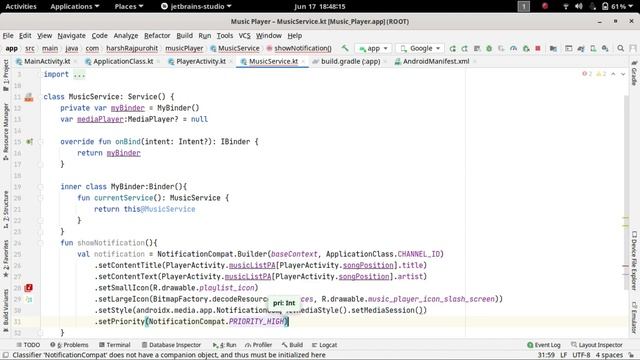Screen dimensions: 640x360
Task: Open the TODO tool window
Action: (x=28, y=345)
